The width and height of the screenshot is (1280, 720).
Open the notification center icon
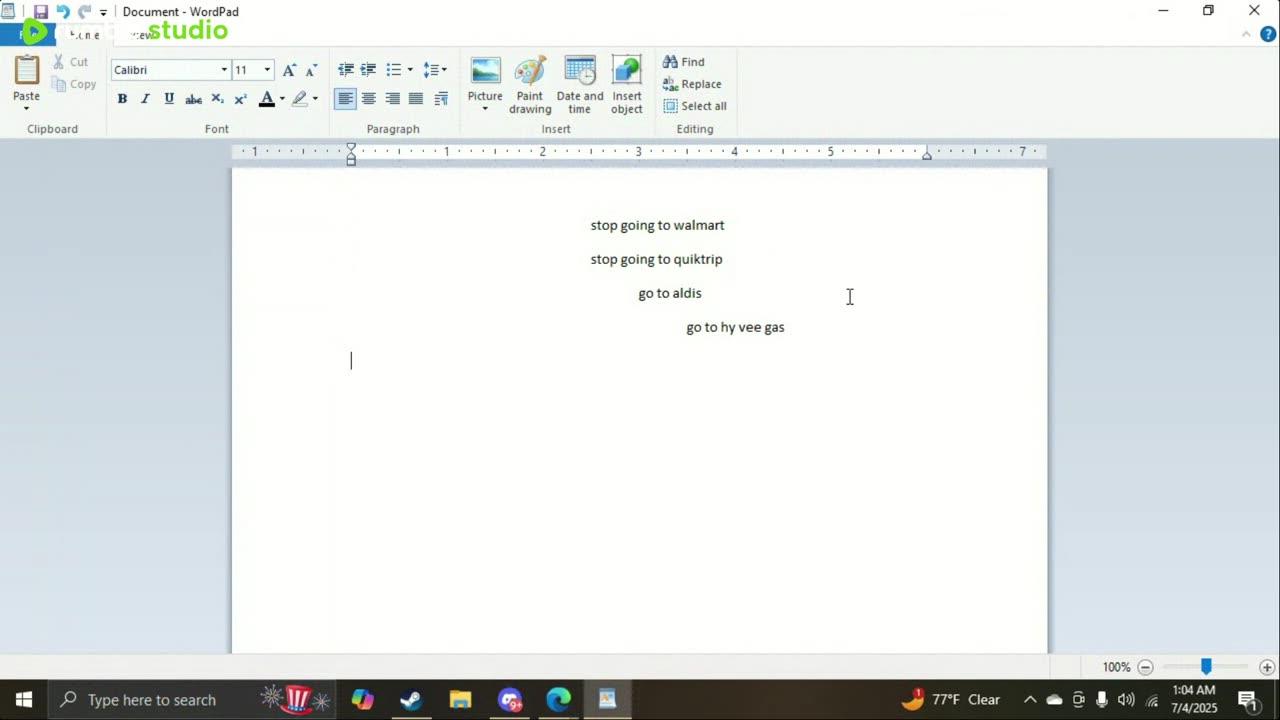pyautogui.click(x=1247, y=700)
